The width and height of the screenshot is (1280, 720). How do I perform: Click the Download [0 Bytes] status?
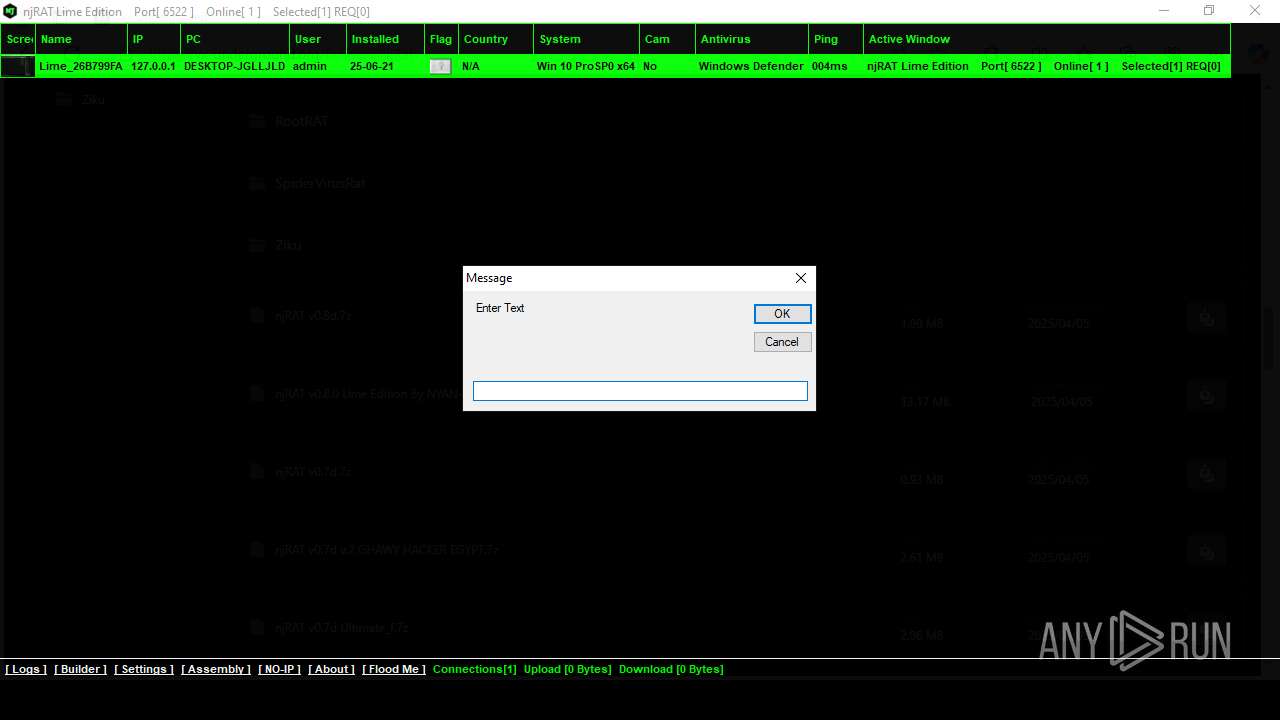[671, 669]
